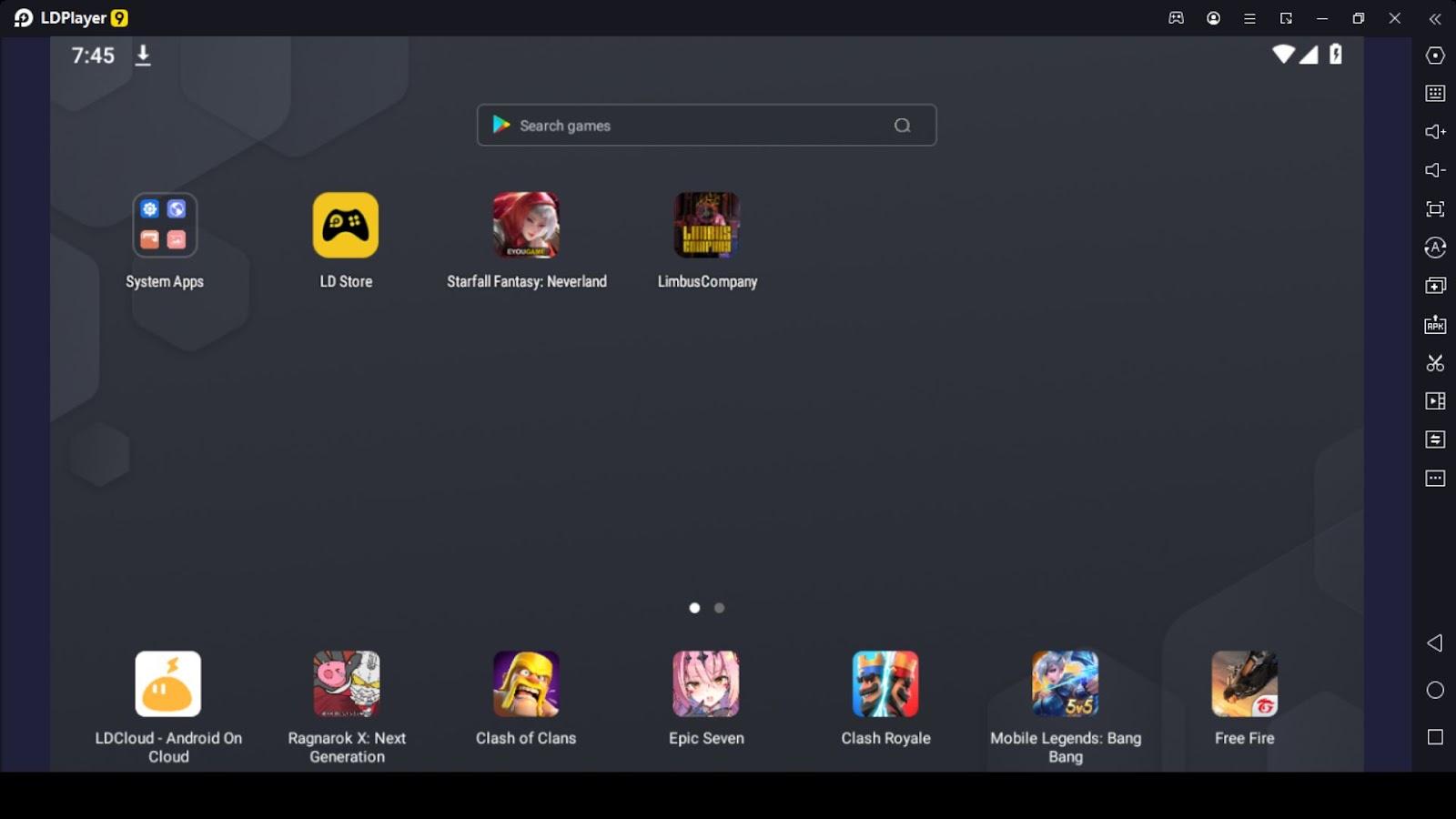
Task: Open the synchronizer icon in sidebar
Action: 1435,440
